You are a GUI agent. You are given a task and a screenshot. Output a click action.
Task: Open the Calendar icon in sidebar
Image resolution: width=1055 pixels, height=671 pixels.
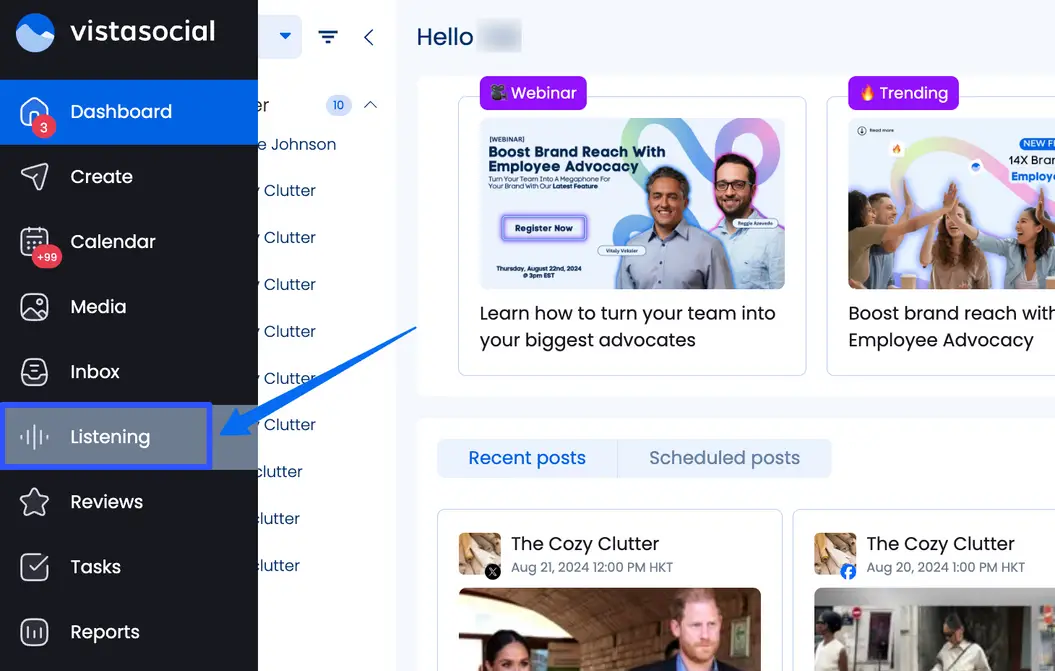[x=35, y=242]
